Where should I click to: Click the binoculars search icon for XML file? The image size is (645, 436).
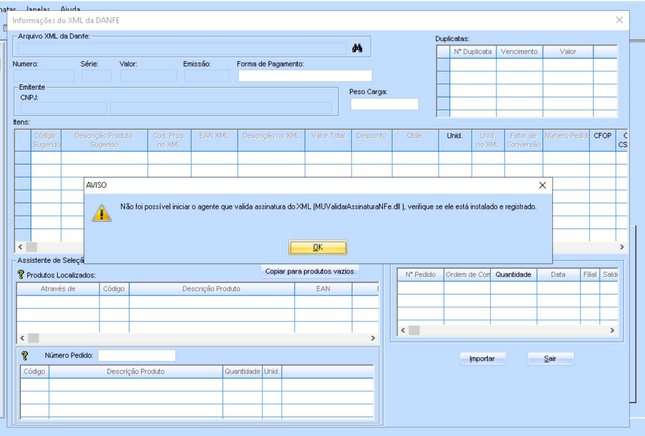(x=357, y=48)
